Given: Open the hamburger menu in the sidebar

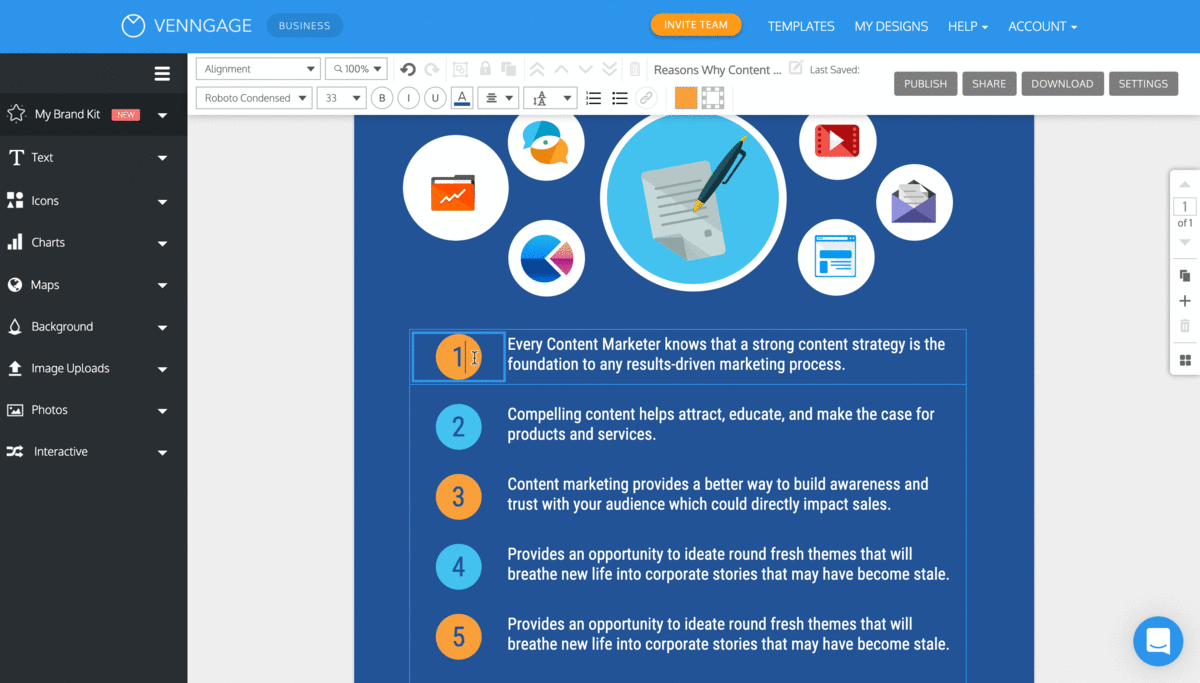Looking at the screenshot, I should (162, 73).
